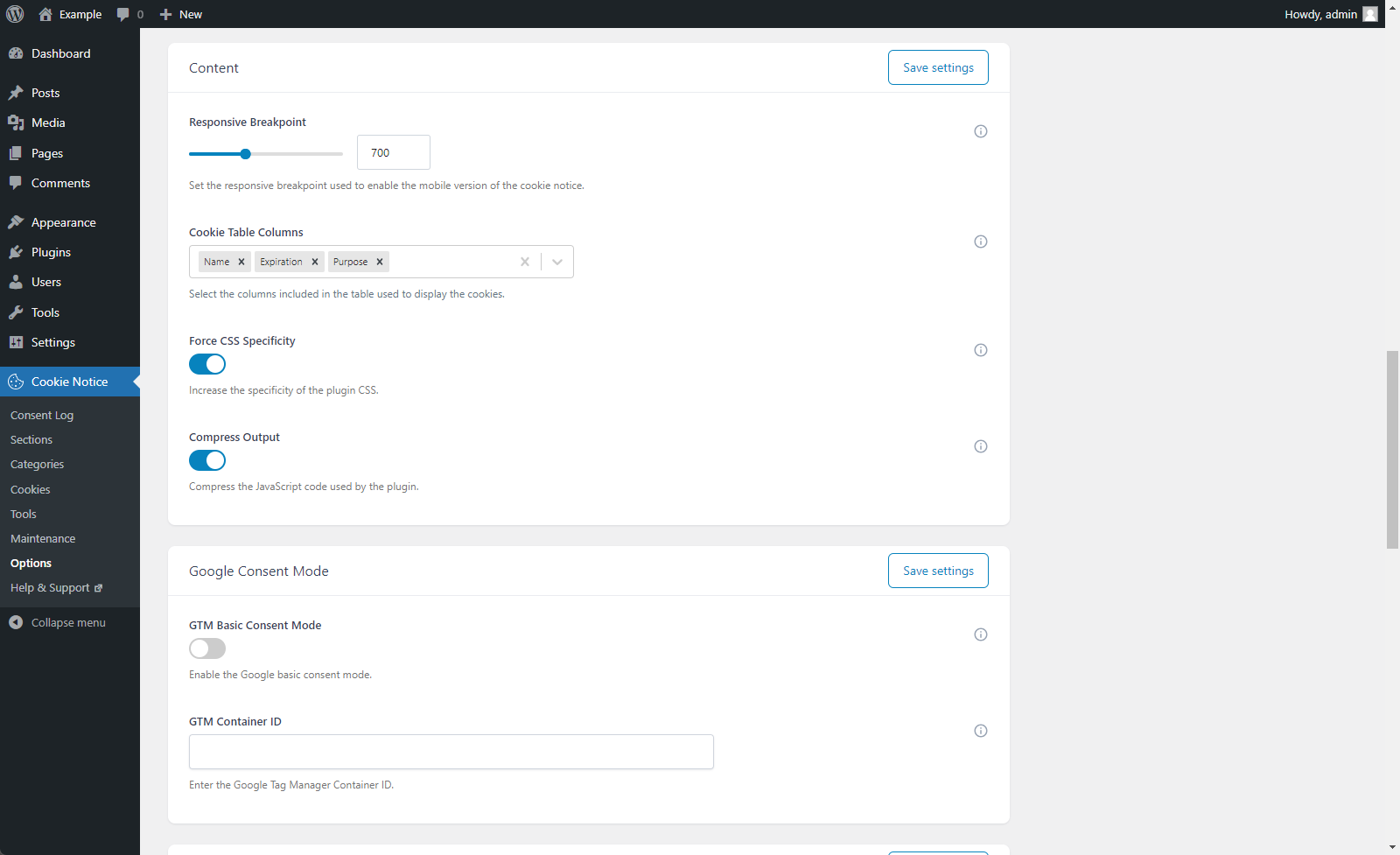Screen dimensions: 1400x855
Task: Save settings in the Content section
Action: point(938,67)
